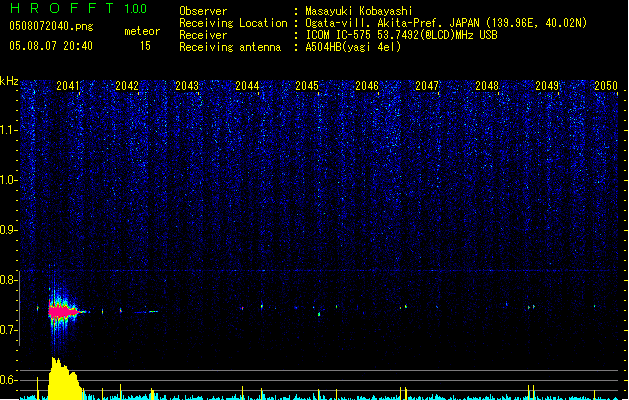Screen dimensions: 629x400
Task: Select observer name Masayuki Kobayashi
Action: (359, 11)
